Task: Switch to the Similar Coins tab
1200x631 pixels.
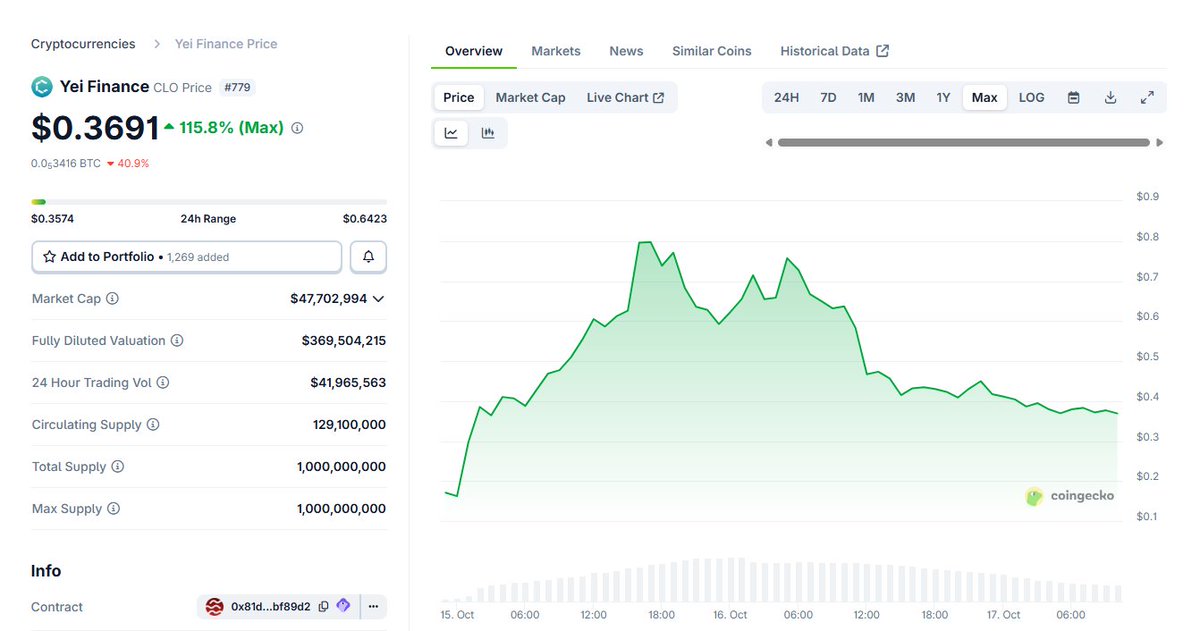Action: 712,51
